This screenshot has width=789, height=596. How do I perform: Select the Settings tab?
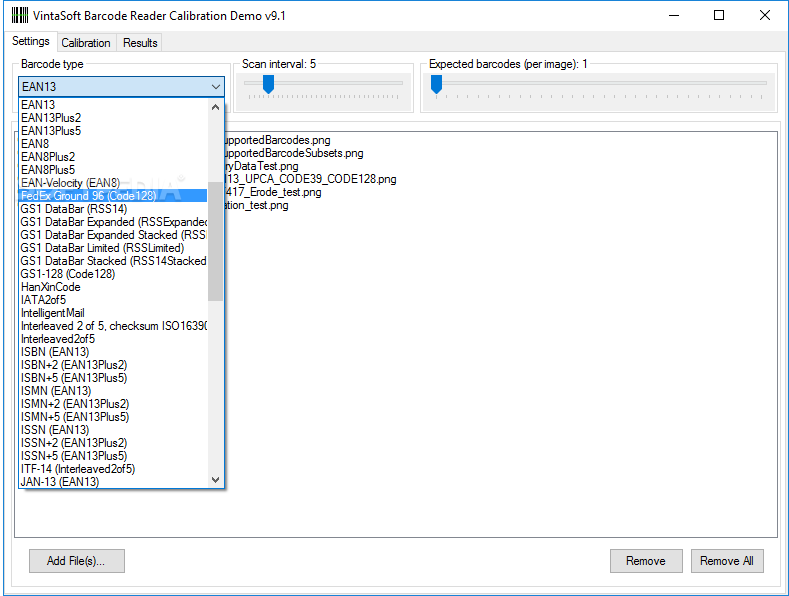[31, 41]
